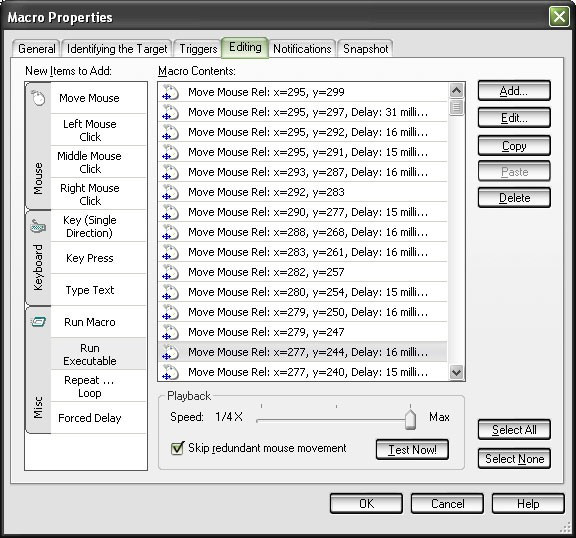This screenshot has height=538, width=576.
Task: Select Middle Mouse Click item
Action: [98, 162]
